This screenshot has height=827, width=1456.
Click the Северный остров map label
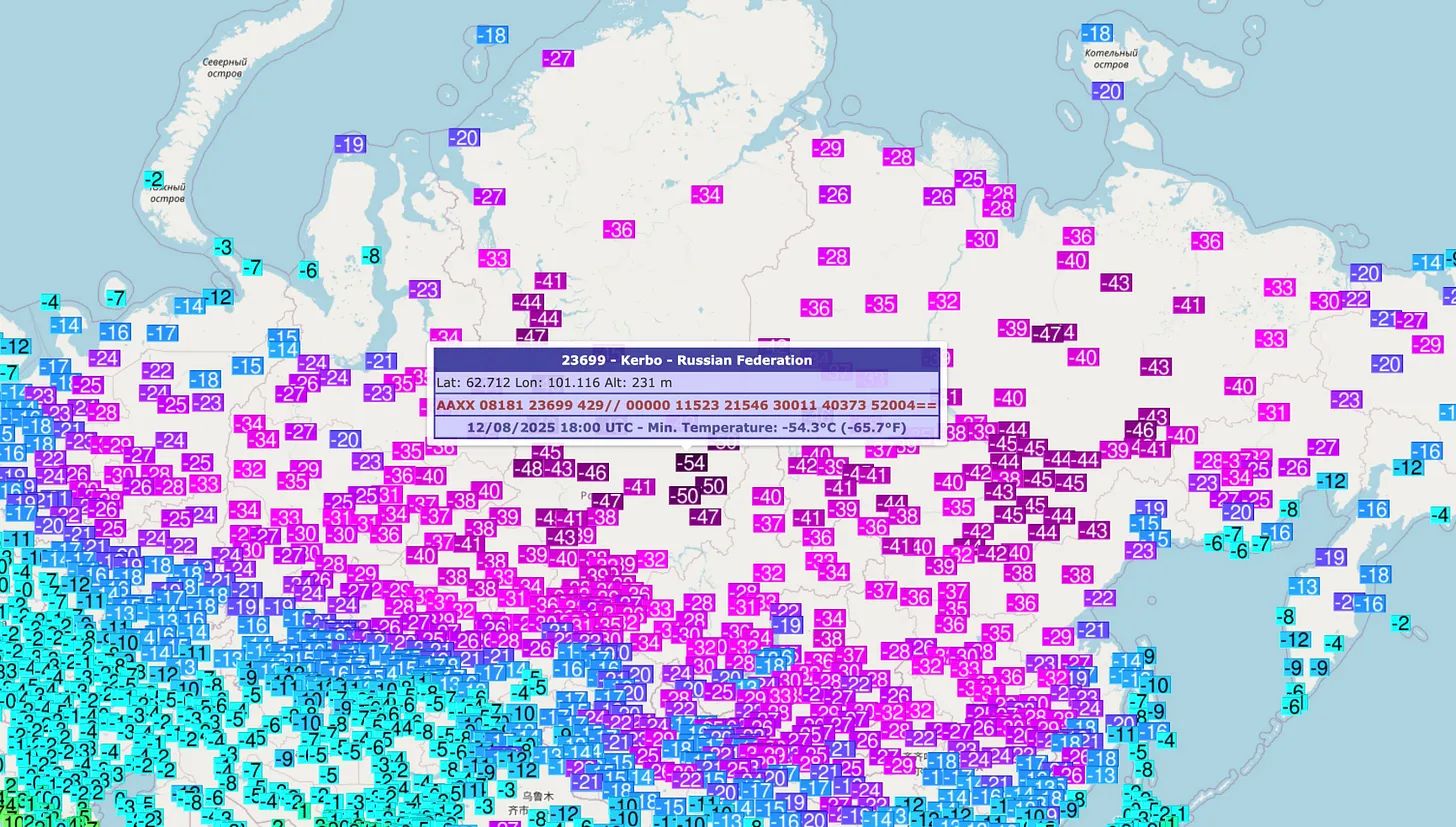tap(224, 68)
